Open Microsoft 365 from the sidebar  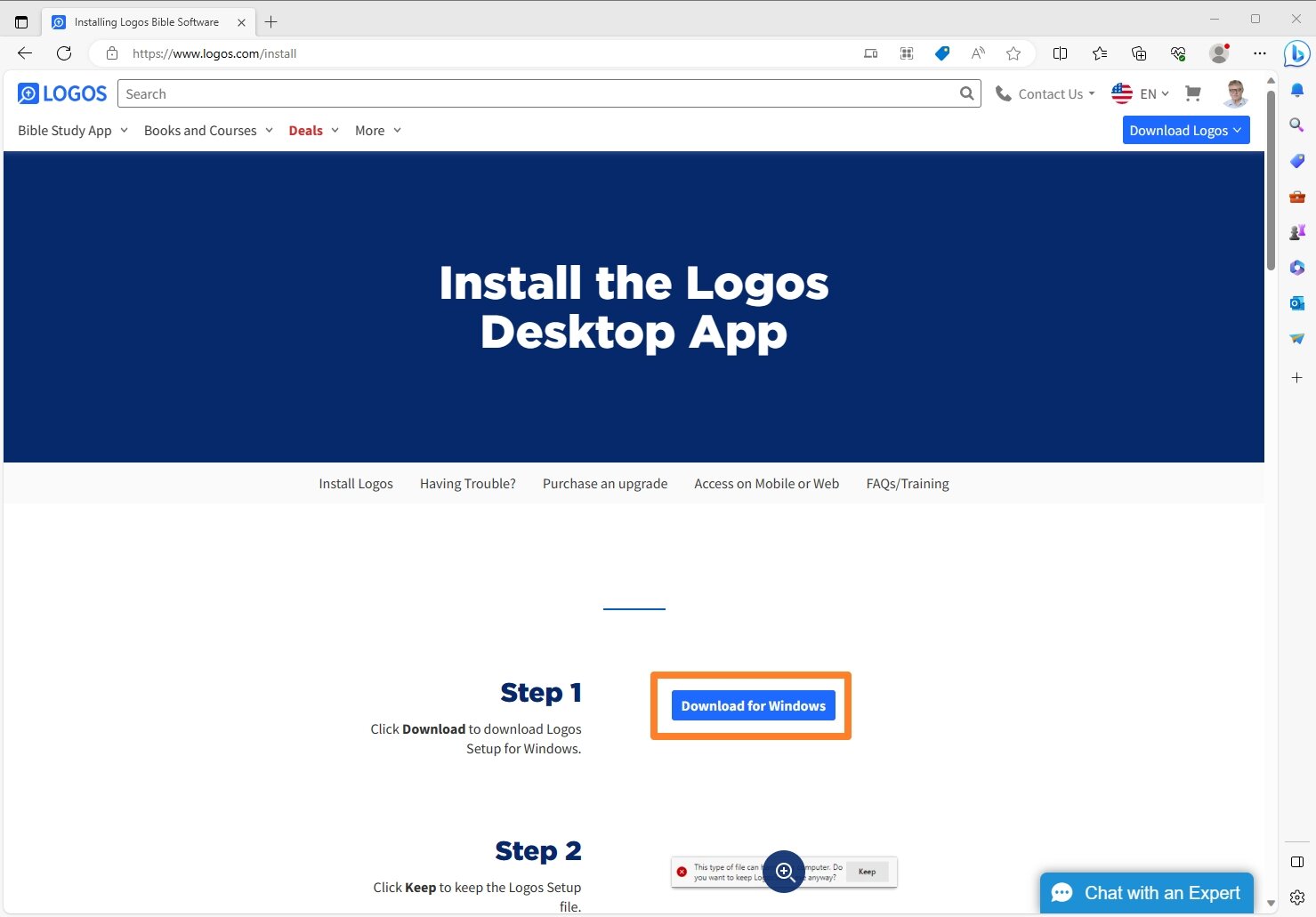coord(1296,267)
